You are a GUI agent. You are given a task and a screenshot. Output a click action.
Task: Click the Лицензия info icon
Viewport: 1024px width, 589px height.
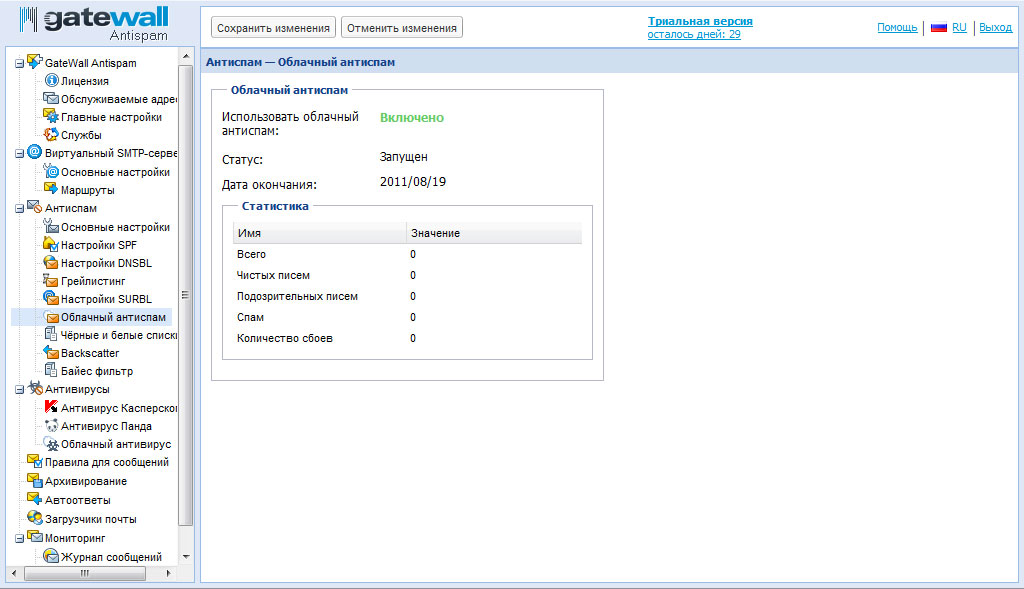[x=51, y=80]
